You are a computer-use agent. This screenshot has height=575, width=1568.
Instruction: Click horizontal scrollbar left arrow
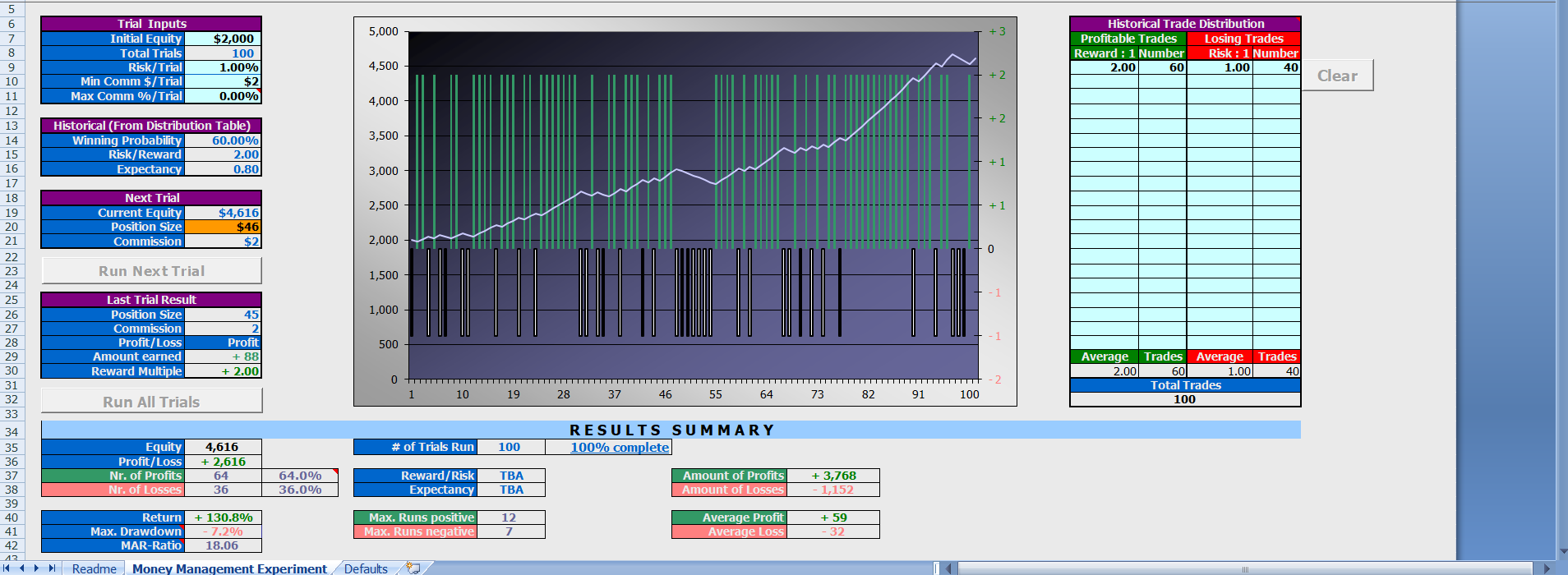(x=950, y=568)
